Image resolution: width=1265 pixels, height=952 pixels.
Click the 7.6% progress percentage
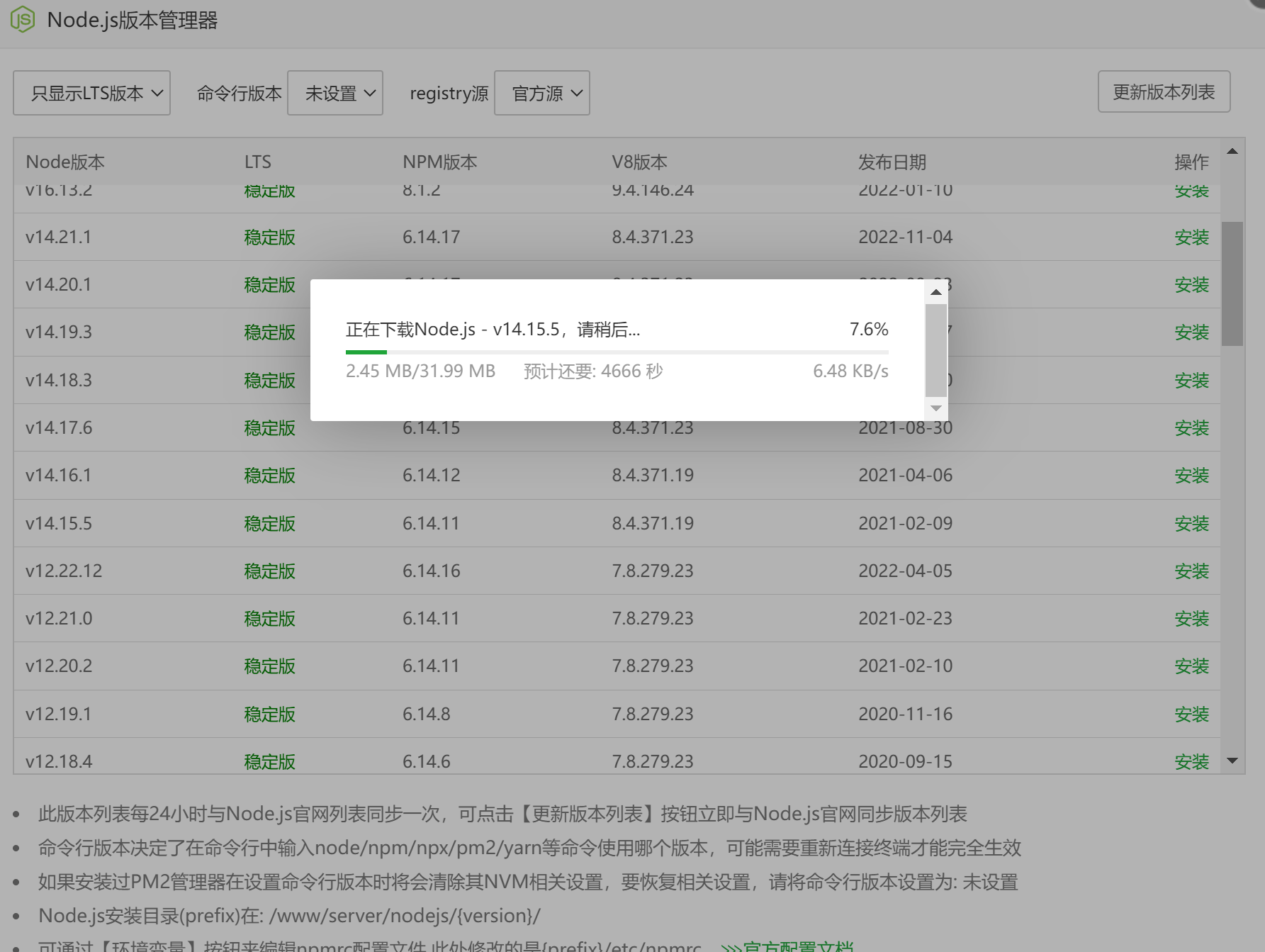869,329
